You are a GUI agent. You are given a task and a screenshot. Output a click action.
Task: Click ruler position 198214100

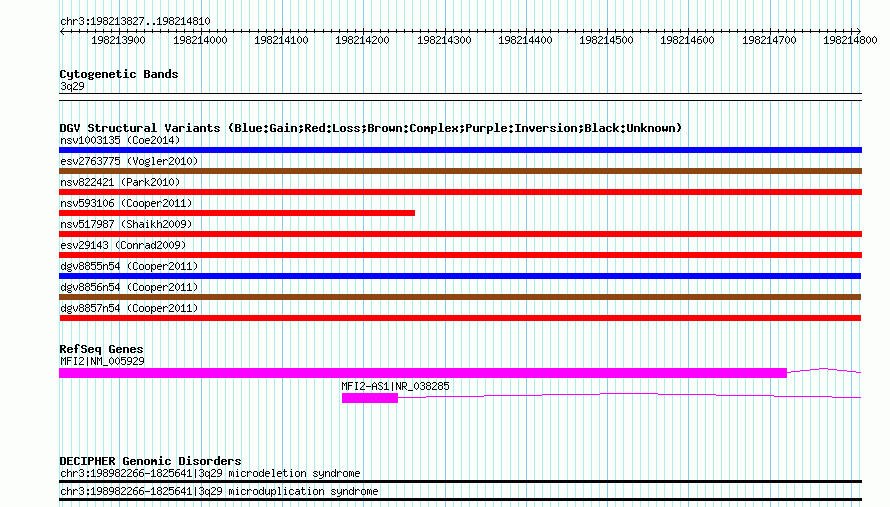click(x=281, y=40)
